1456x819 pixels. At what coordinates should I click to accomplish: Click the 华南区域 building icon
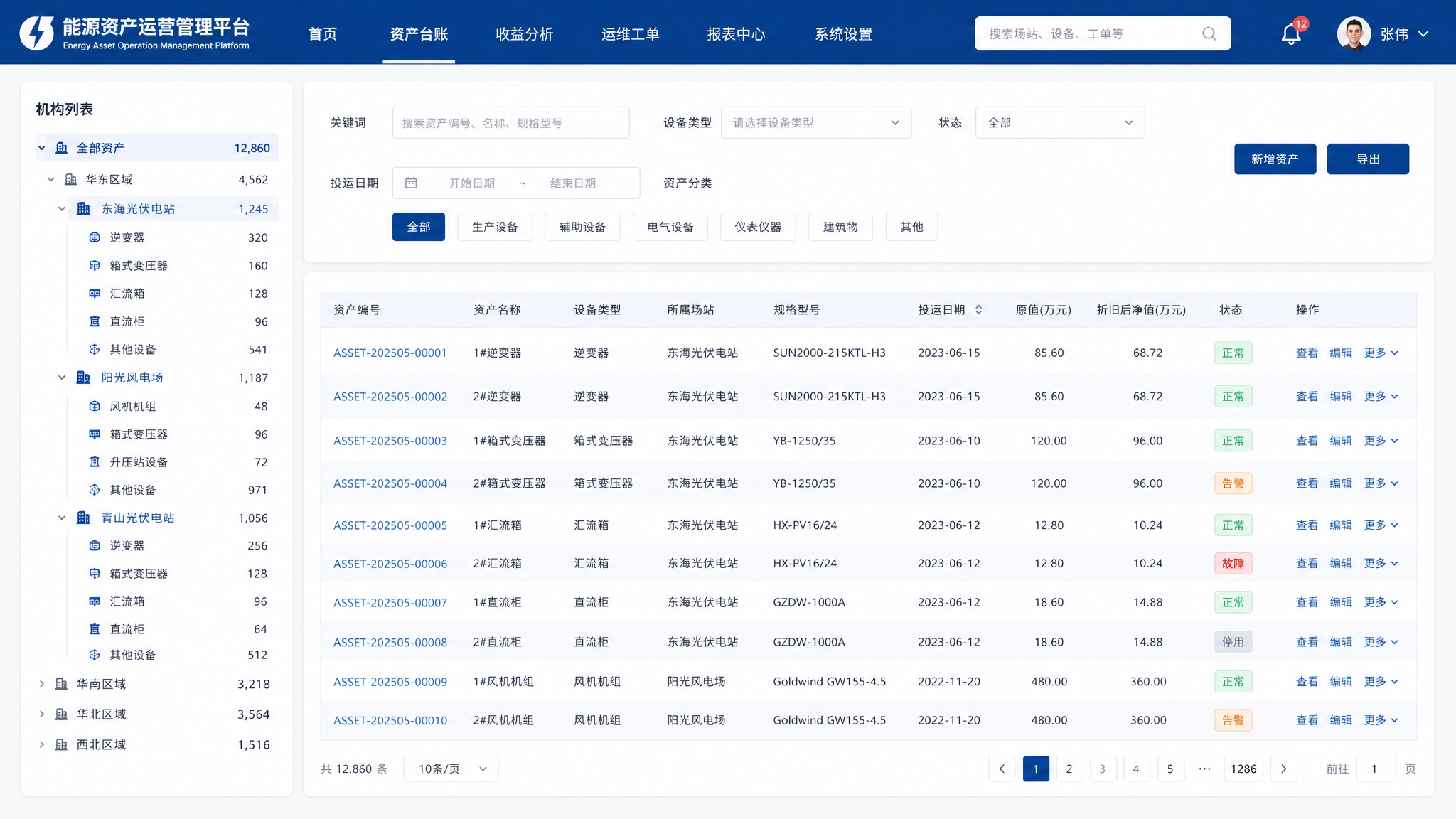pyautogui.click(x=62, y=684)
